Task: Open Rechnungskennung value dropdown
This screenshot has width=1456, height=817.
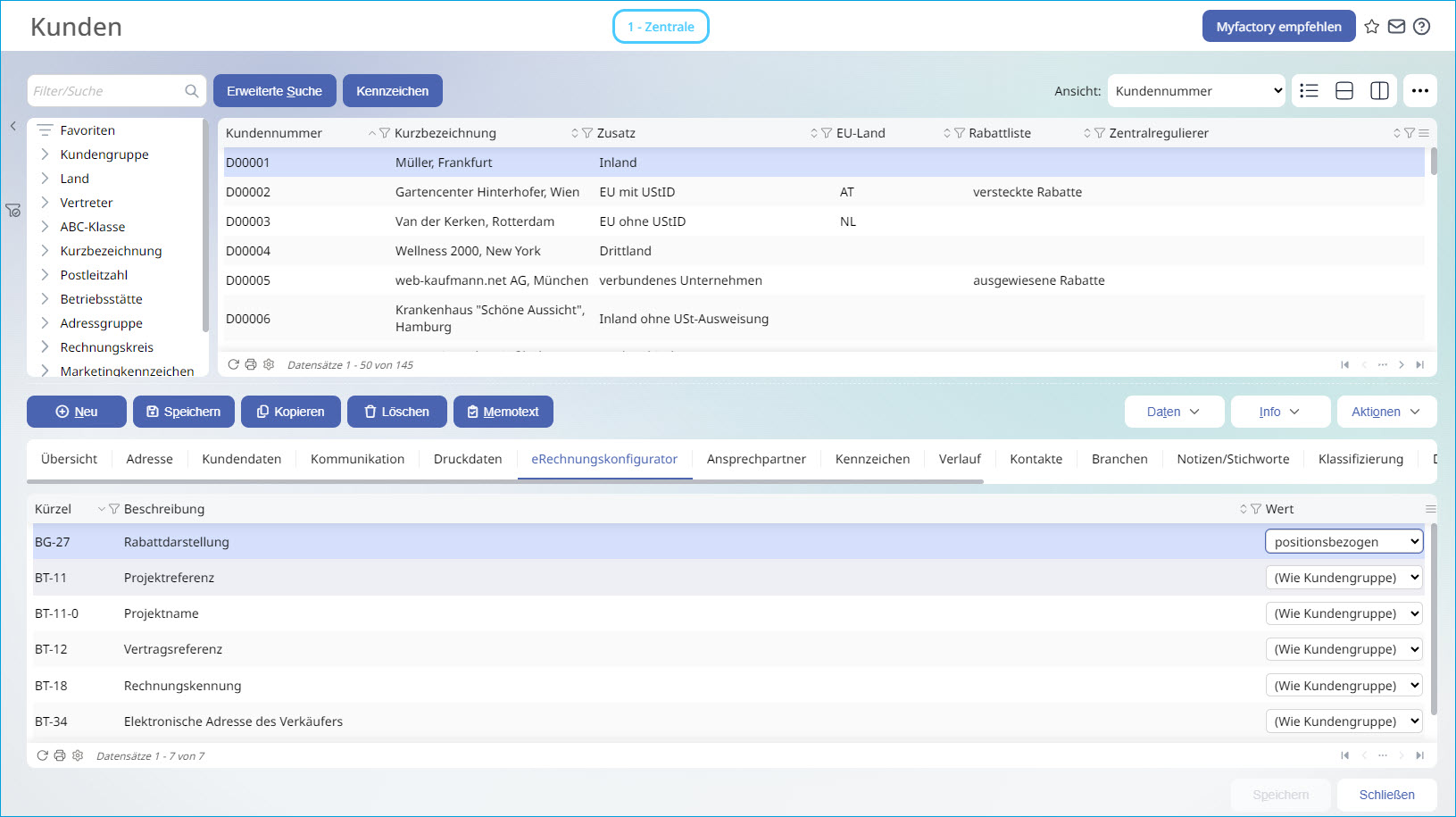Action: point(1344,686)
